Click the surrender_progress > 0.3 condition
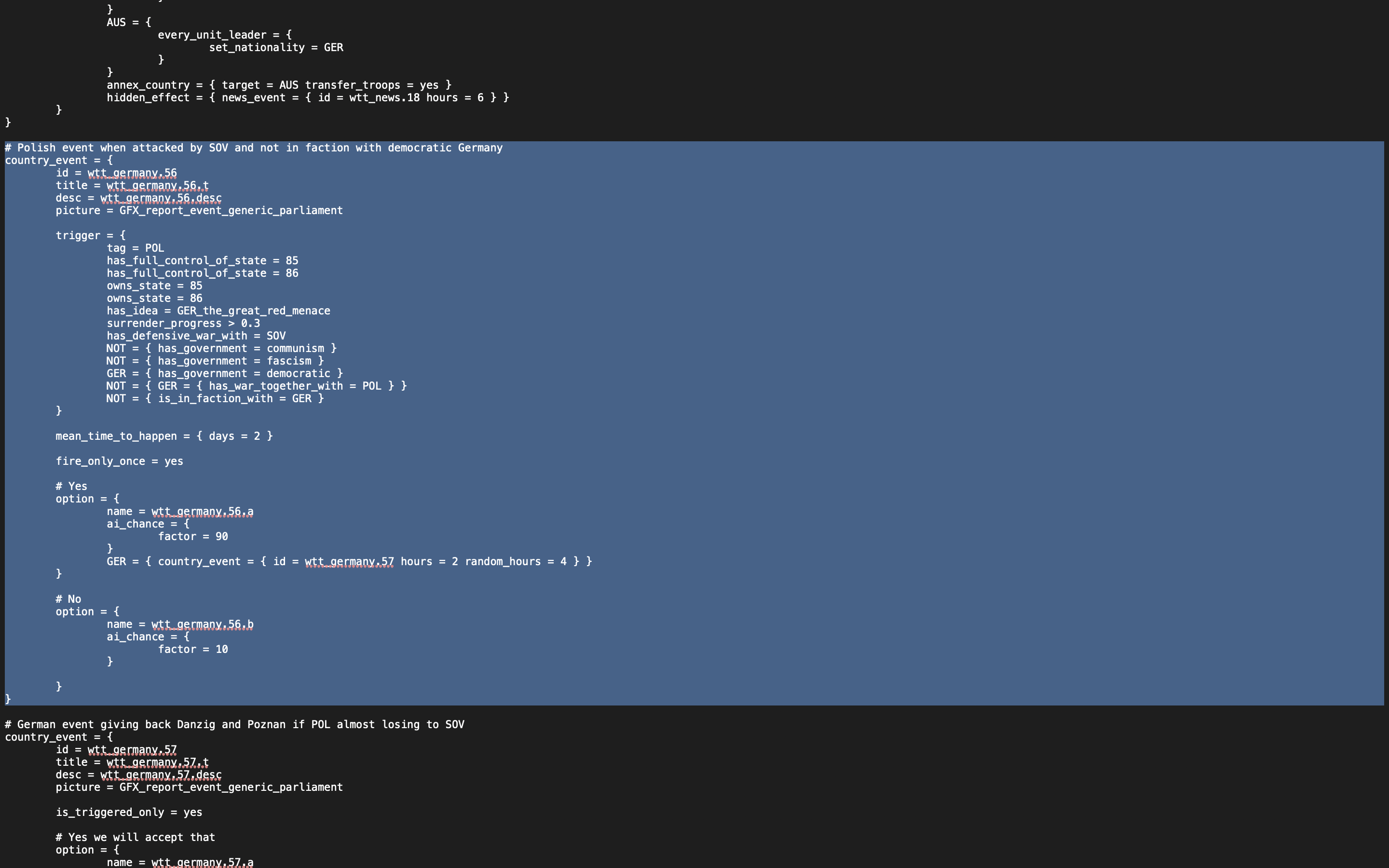Screen dimensions: 1389x868 coord(183,323)
